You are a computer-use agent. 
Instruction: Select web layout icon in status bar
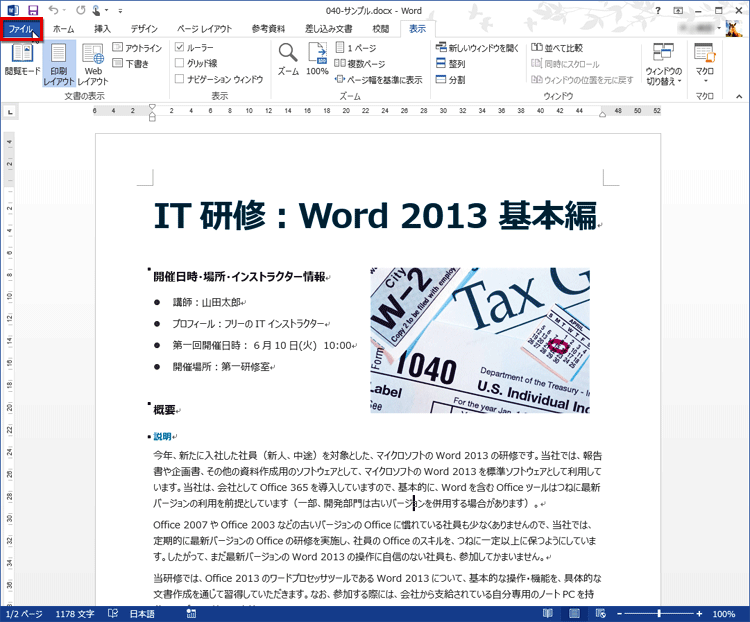pos(601,613)
